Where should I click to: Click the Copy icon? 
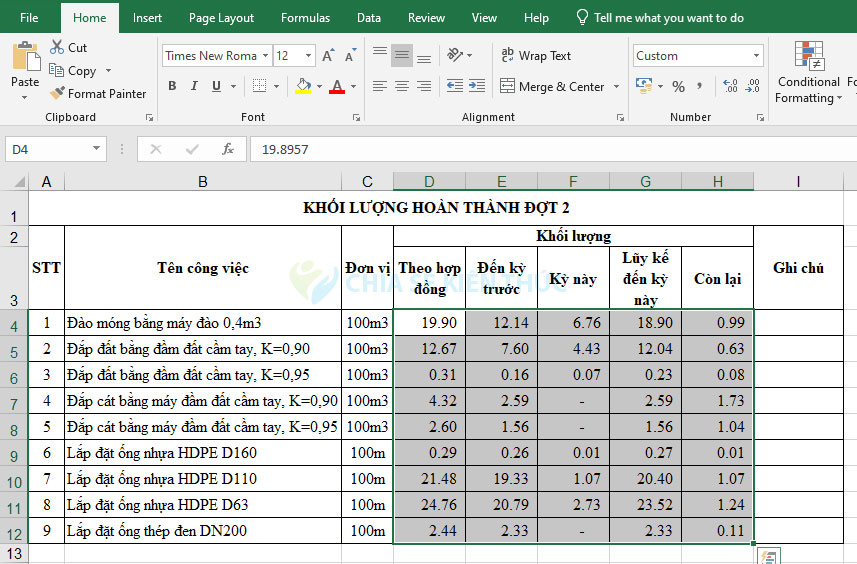tap(56, 70)
